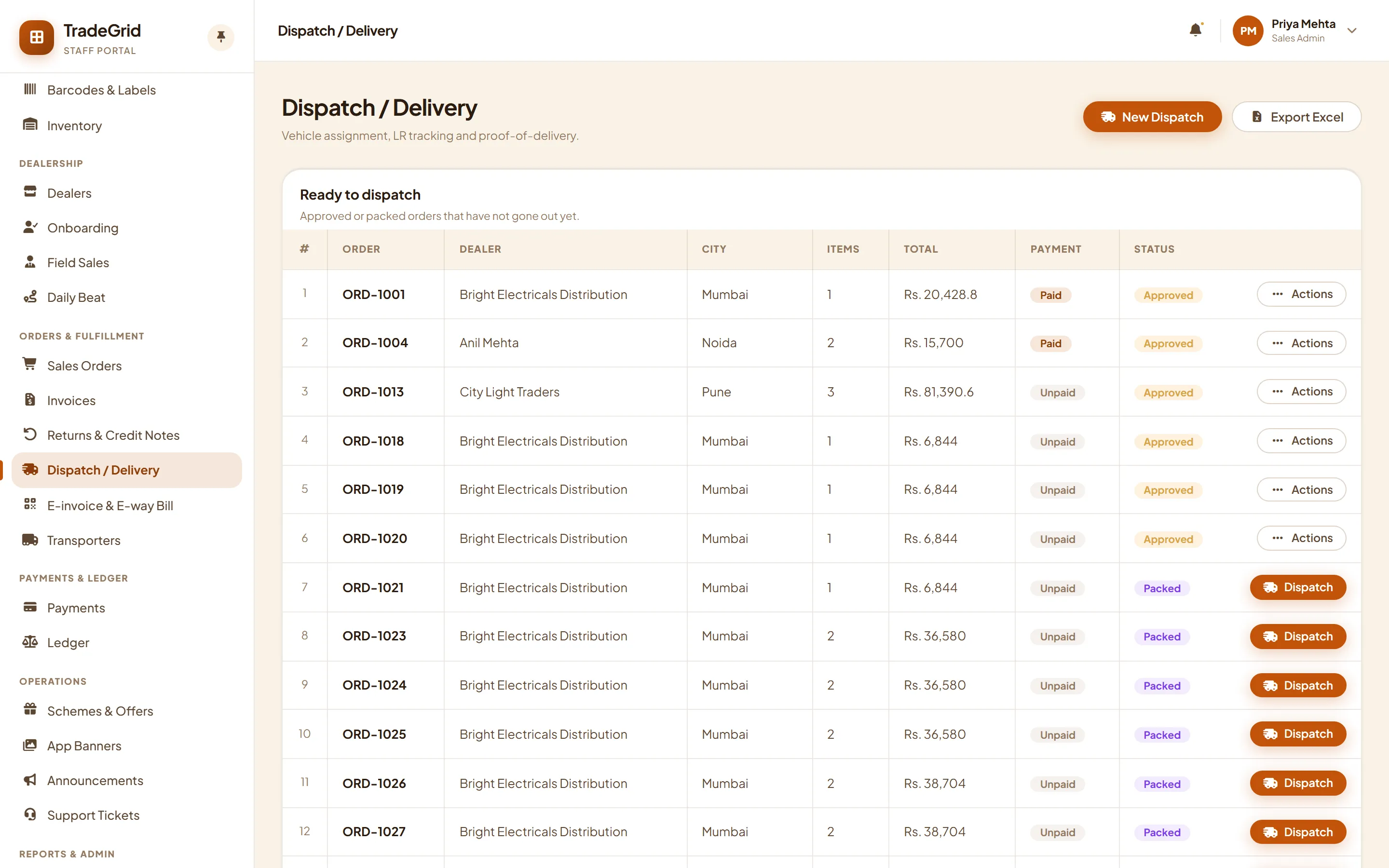Open Actions menu for ORD-1020

click(x=1301, y=539)
